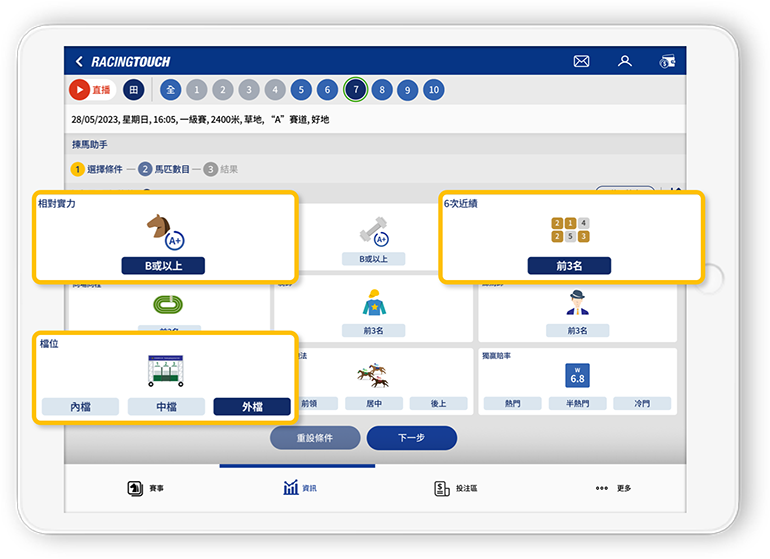Open the grid view icon beside 直播
This screenshot has height=559, width=770.
tap(133, 90)
